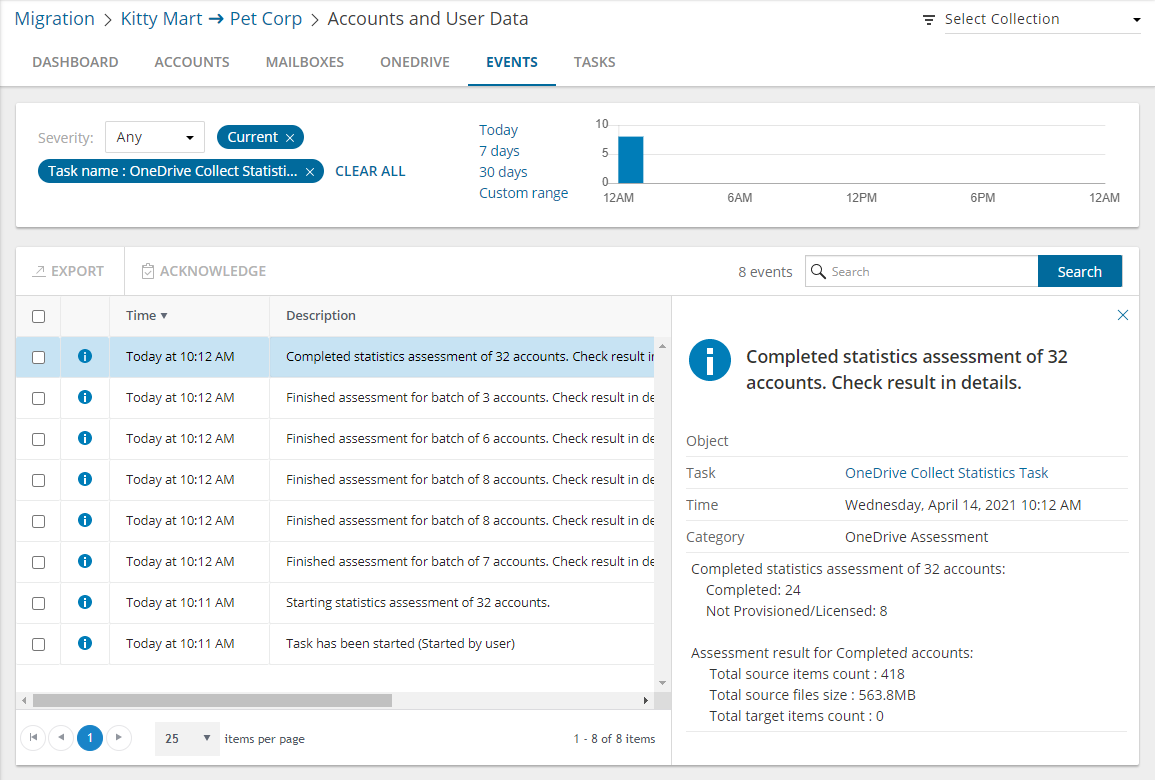Image resolution: width=1155 pixels, height=780 pixels.
Task: Go to the next page arrow
Action: coord(119,738)
